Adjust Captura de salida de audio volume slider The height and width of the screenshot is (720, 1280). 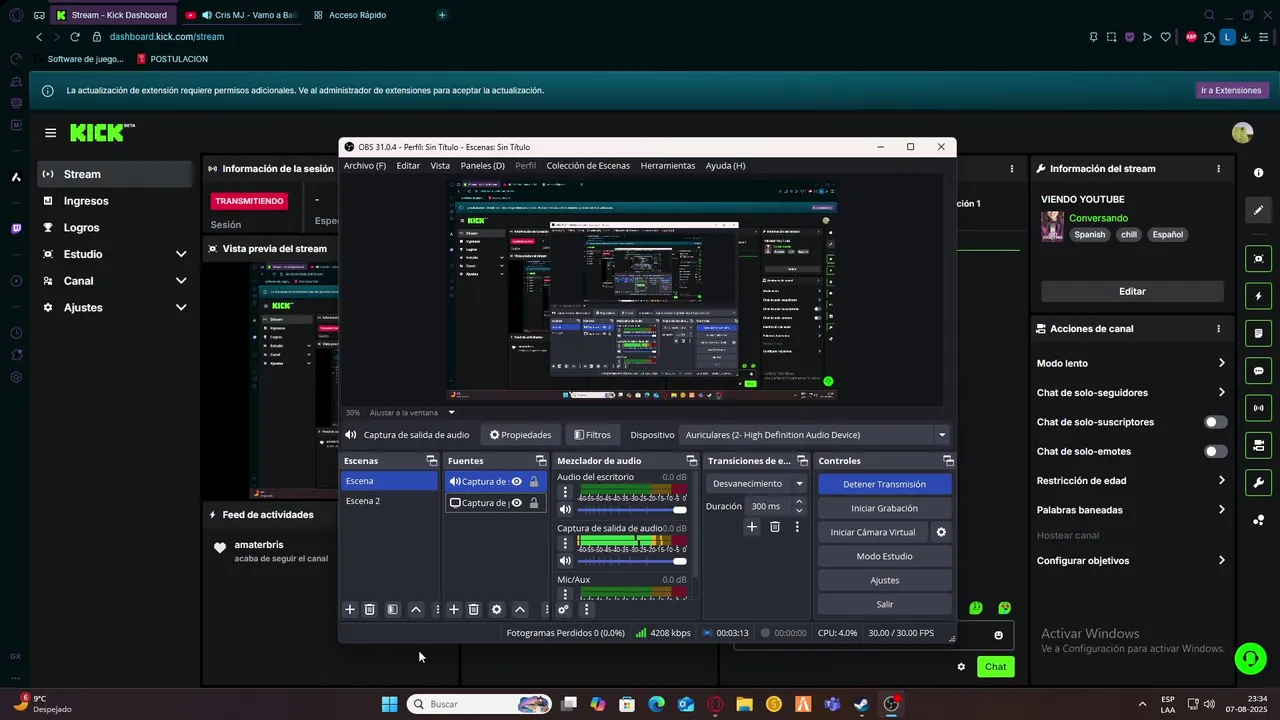632,561
